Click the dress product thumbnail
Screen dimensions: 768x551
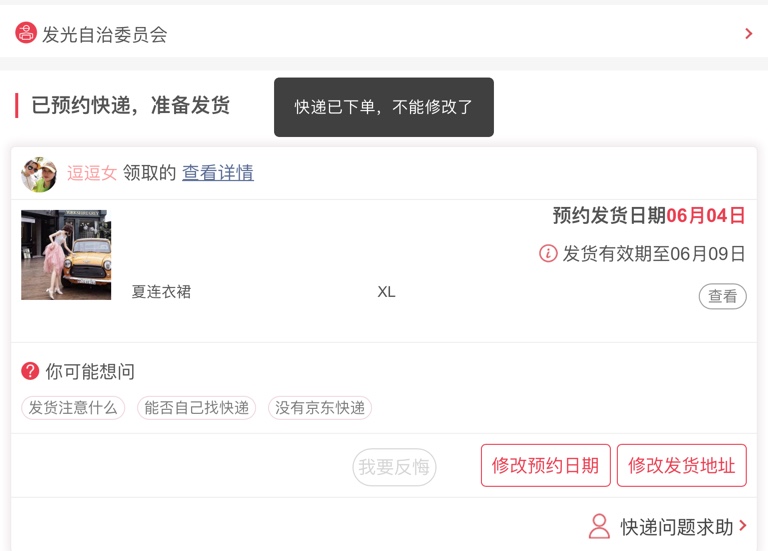click(66, 255)
